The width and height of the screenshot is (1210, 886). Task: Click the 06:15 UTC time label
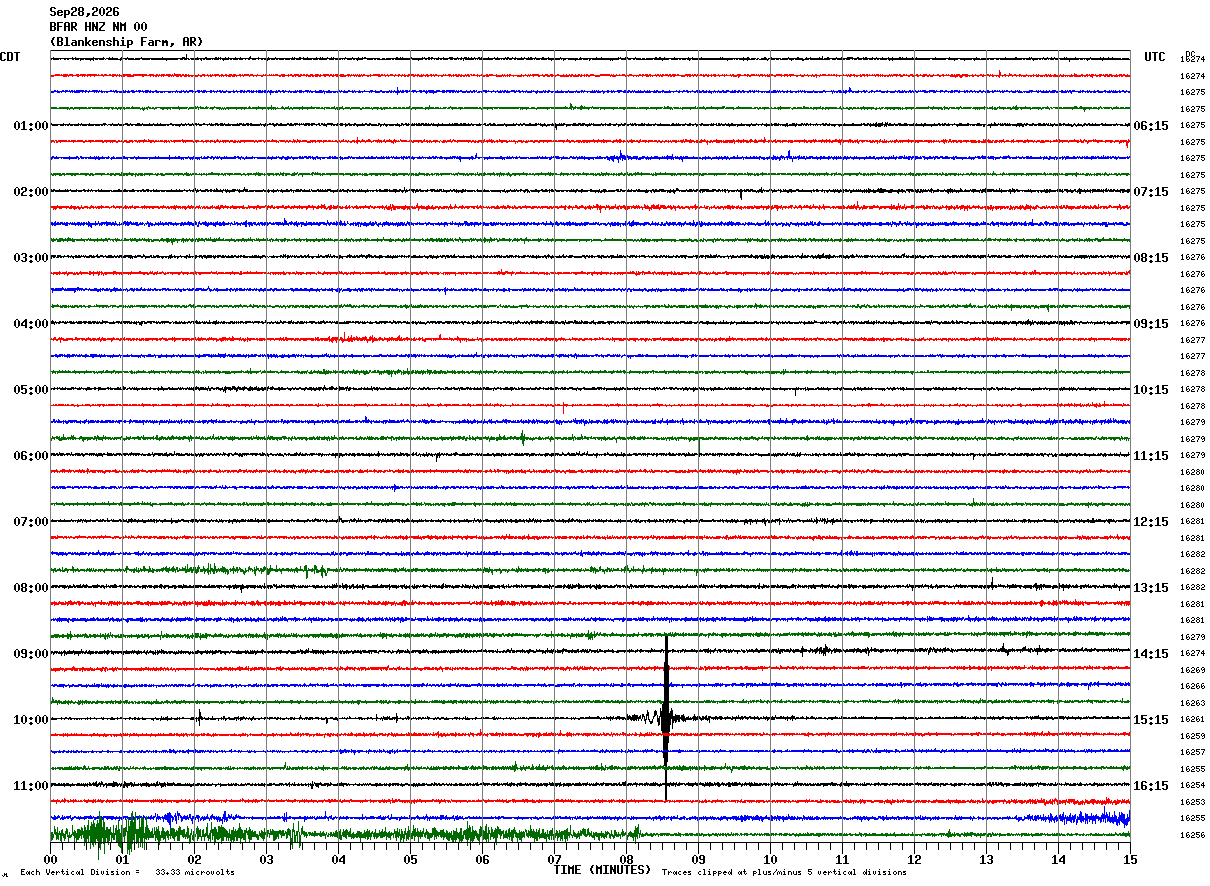click(1151, 126)
